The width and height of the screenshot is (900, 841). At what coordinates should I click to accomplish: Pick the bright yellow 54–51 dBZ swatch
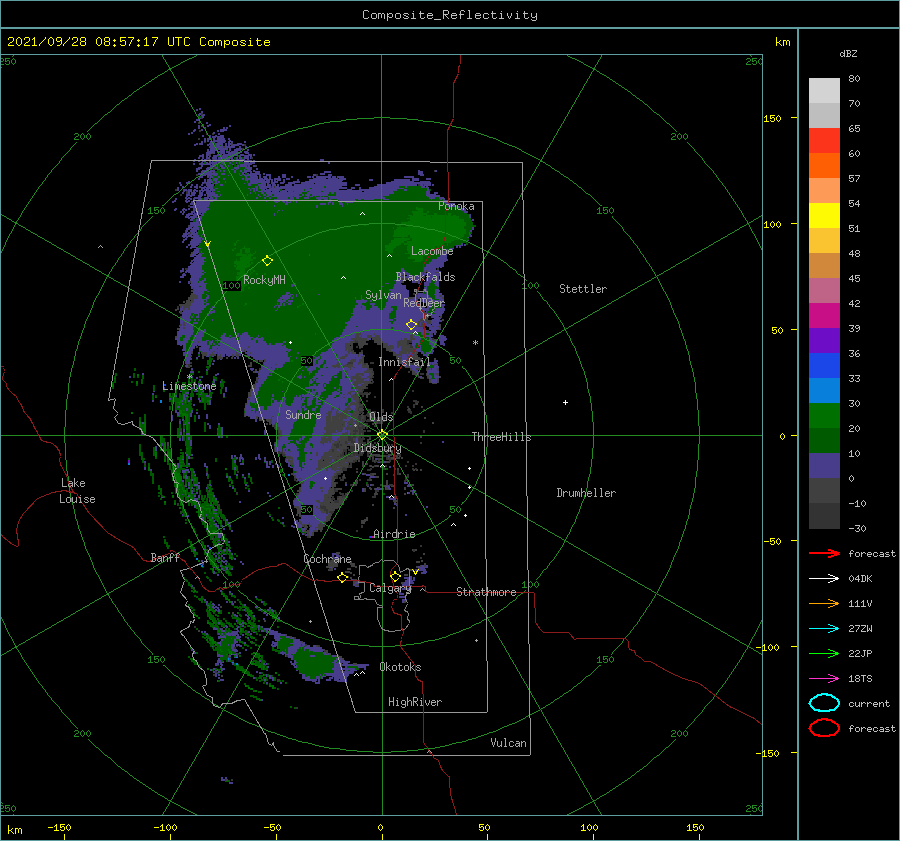824,215
